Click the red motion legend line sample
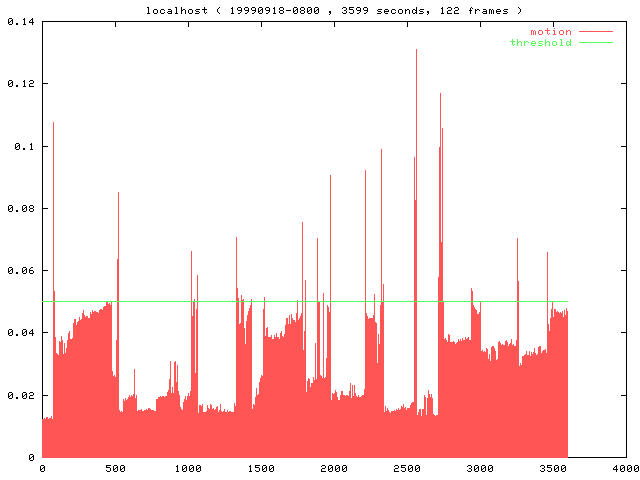Screen dimensions: 640x480 596,32
